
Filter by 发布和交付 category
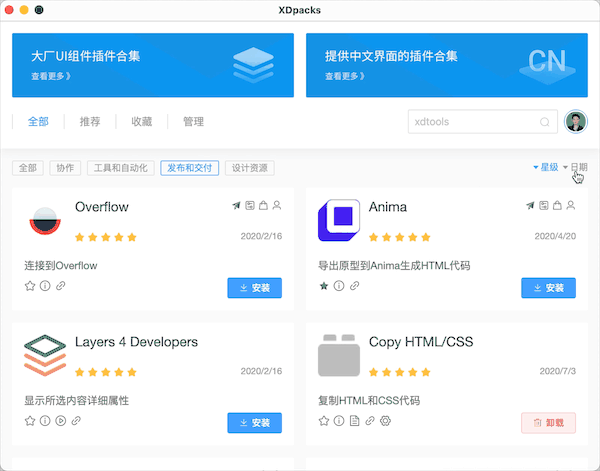(x=189, y=168)
